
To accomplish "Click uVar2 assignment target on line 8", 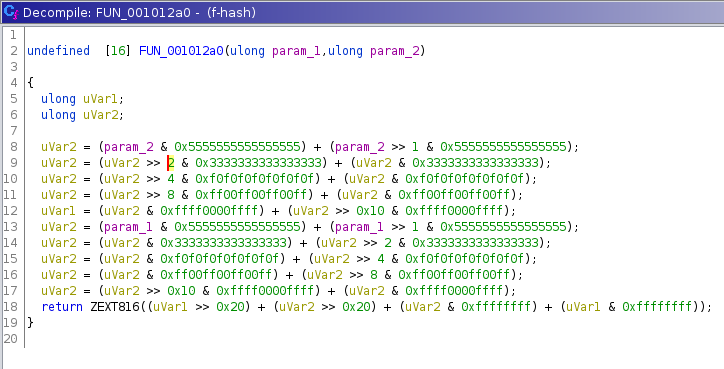I will coord(59,147).
